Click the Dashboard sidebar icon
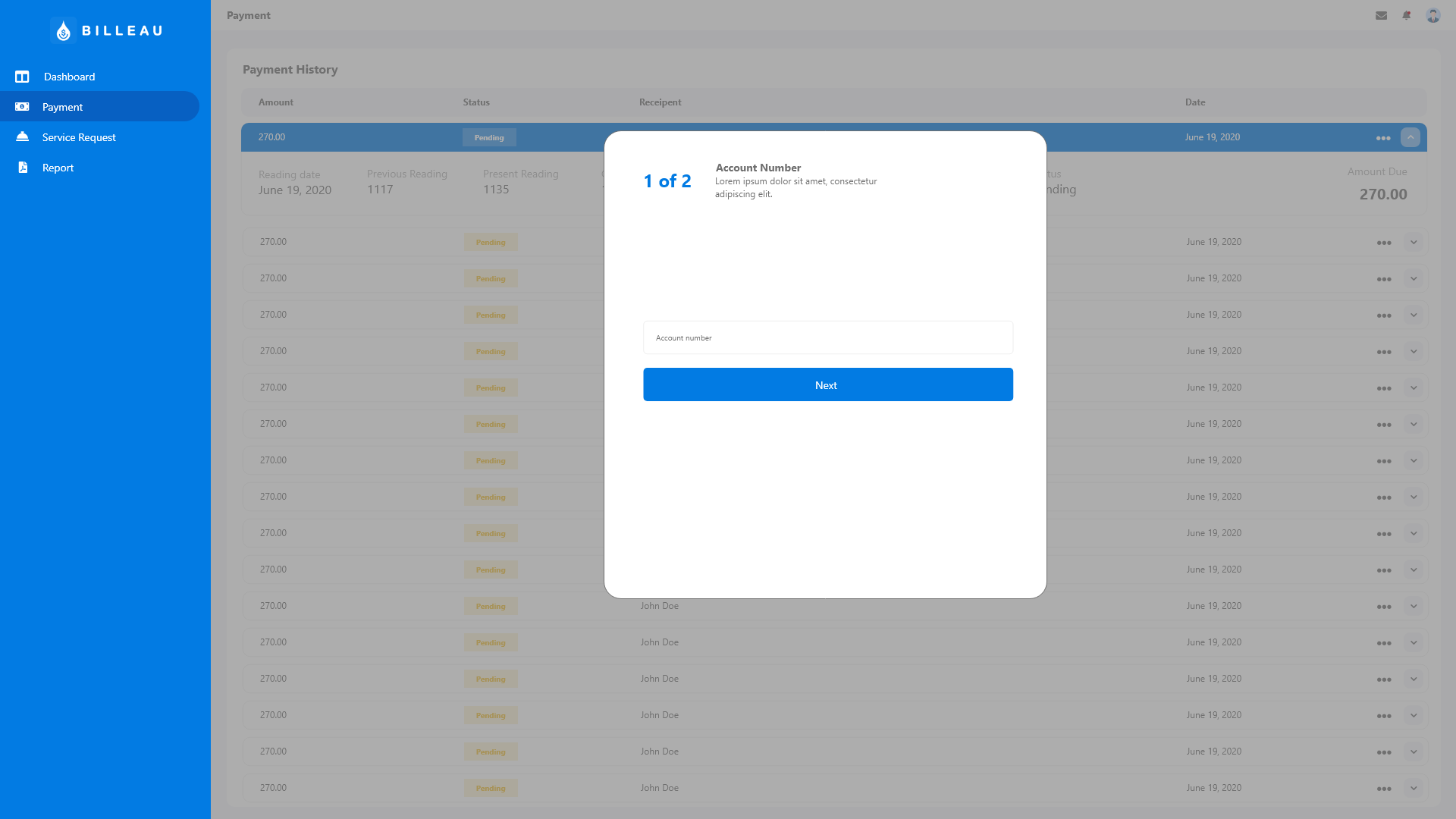Image resolution: width=1456 pixels, height=819 pixels. tap(22, 77)
